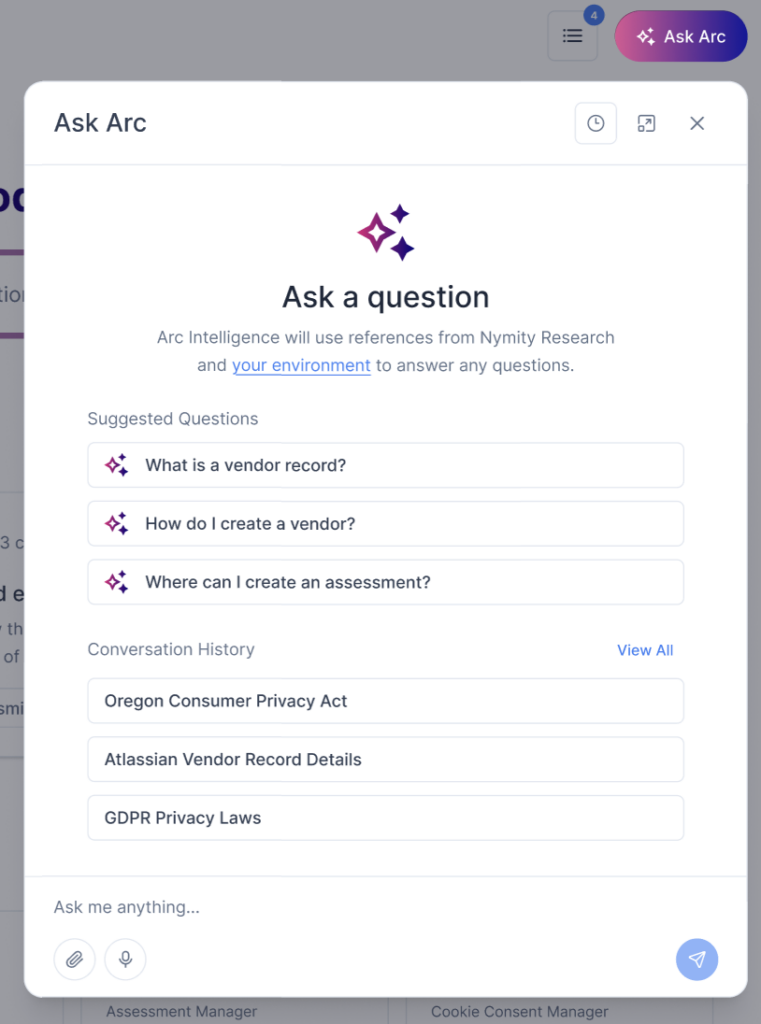The height and width of the screenshot is (1024, 761).
Task: Open the 'Oregon Consumer Privacy Act' conversation
Action: [385, 701]
